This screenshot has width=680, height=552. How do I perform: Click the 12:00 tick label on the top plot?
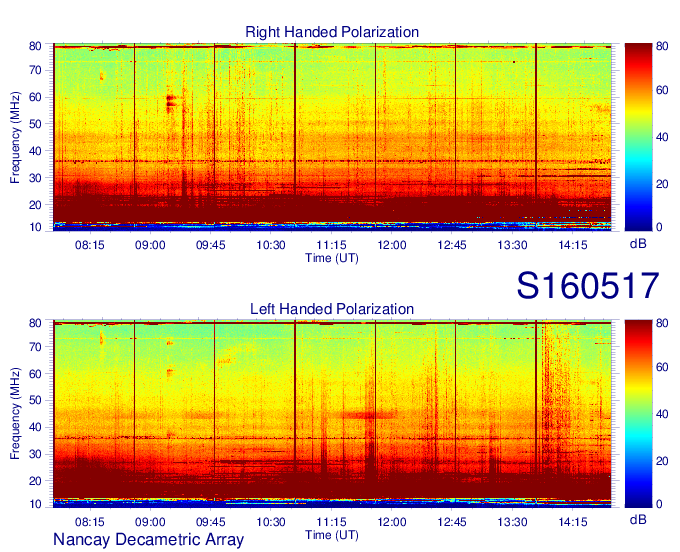point(392,245)
